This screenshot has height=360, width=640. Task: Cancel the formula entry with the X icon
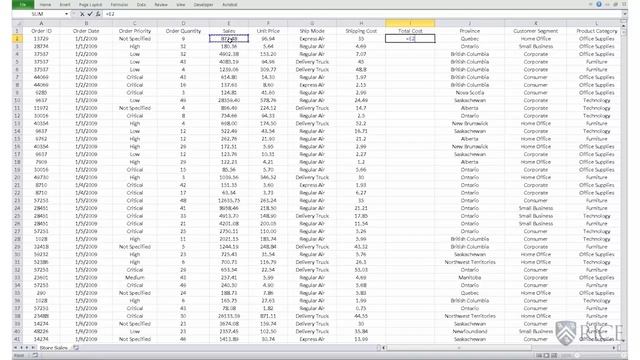[x=82, y=14]
